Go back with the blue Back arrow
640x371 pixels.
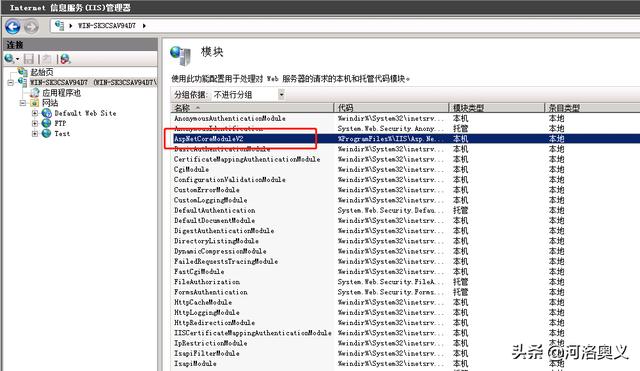point(13,27)
